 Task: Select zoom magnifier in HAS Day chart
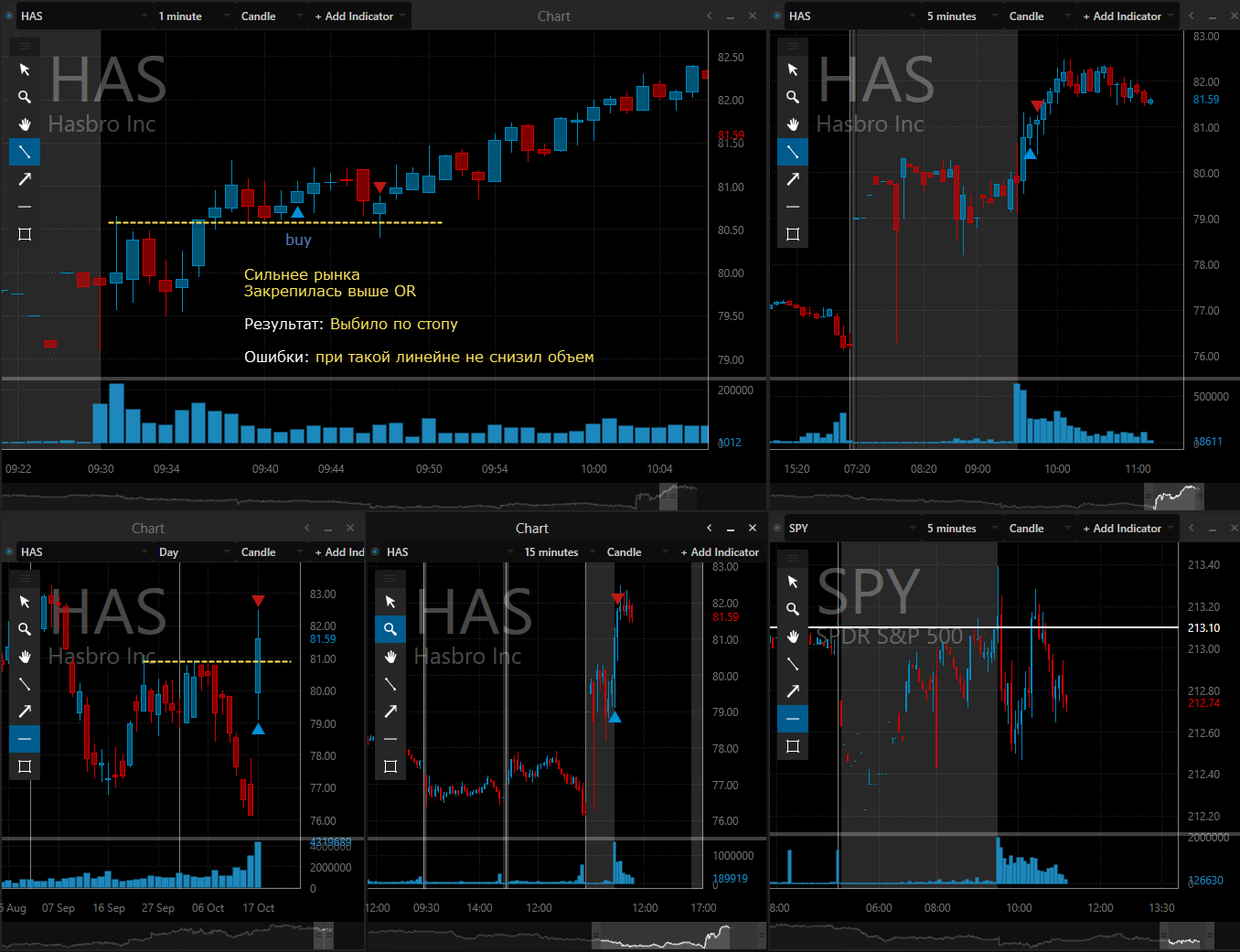coord(25,629)
